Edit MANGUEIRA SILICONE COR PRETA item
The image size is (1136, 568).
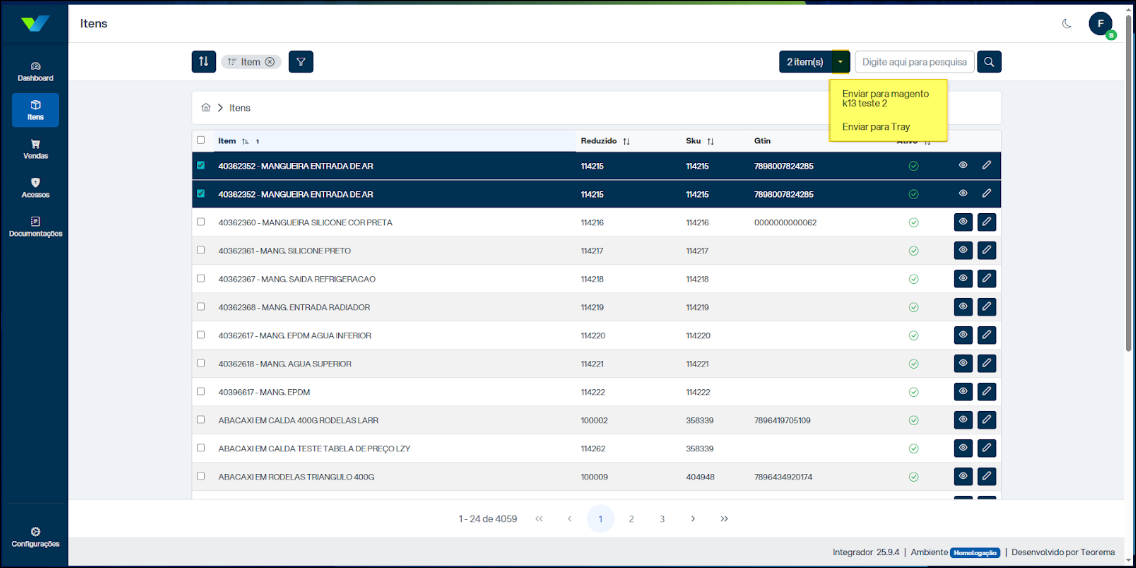click(x=987, y=222)
